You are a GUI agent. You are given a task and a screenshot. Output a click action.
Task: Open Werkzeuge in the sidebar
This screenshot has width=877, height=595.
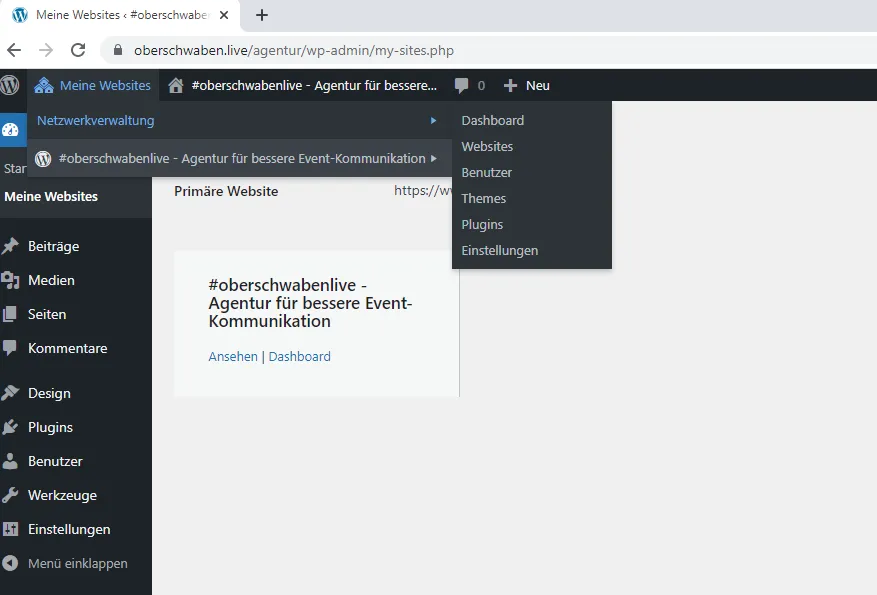coord(63,495)
